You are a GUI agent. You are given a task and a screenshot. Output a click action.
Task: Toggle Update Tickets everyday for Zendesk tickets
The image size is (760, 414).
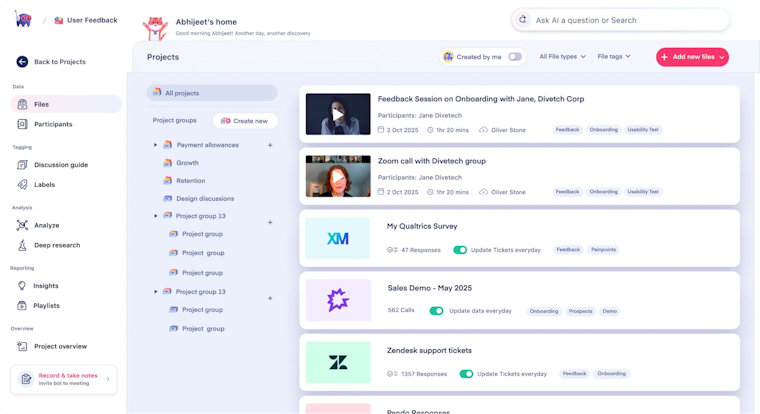pos(466,374)
